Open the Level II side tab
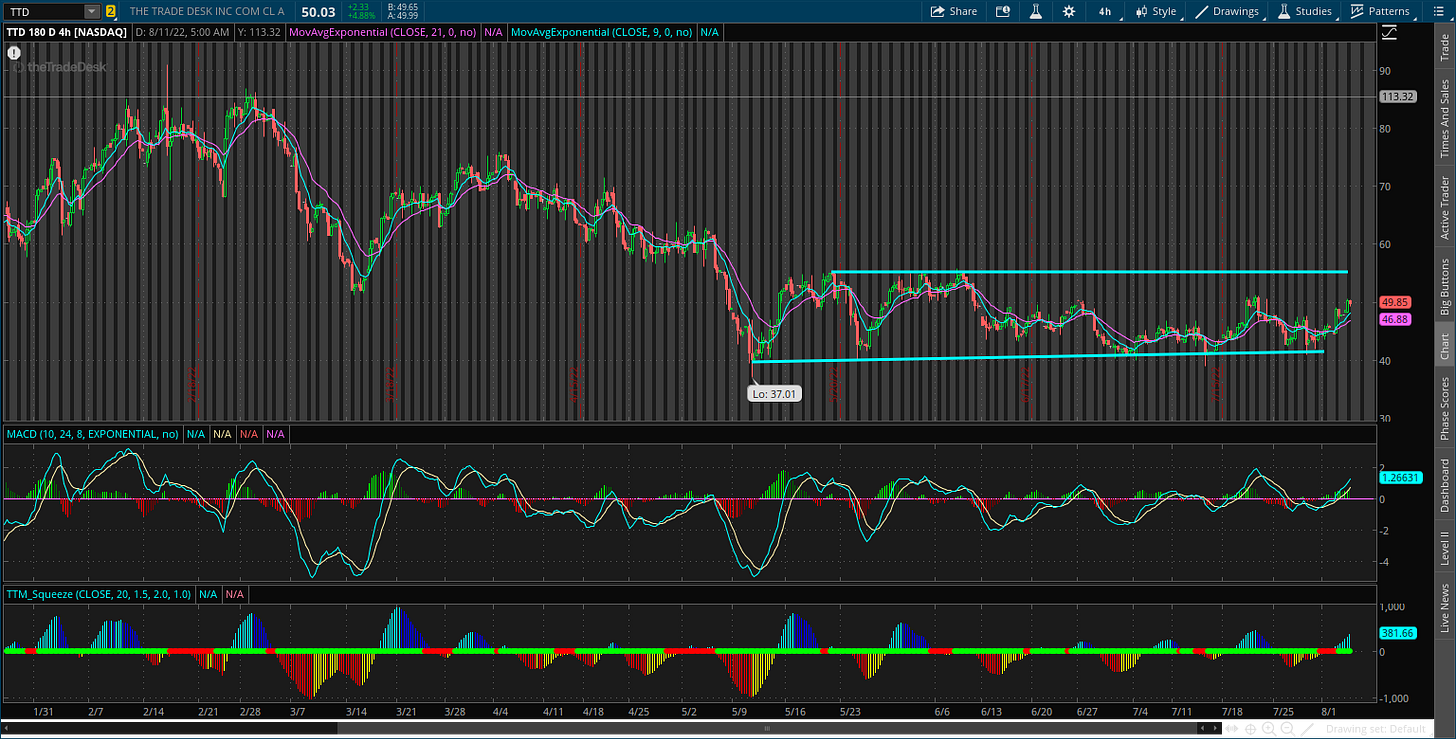Screen dimensions: 1456x739 pyautogui.click(x=1444, y=548)
